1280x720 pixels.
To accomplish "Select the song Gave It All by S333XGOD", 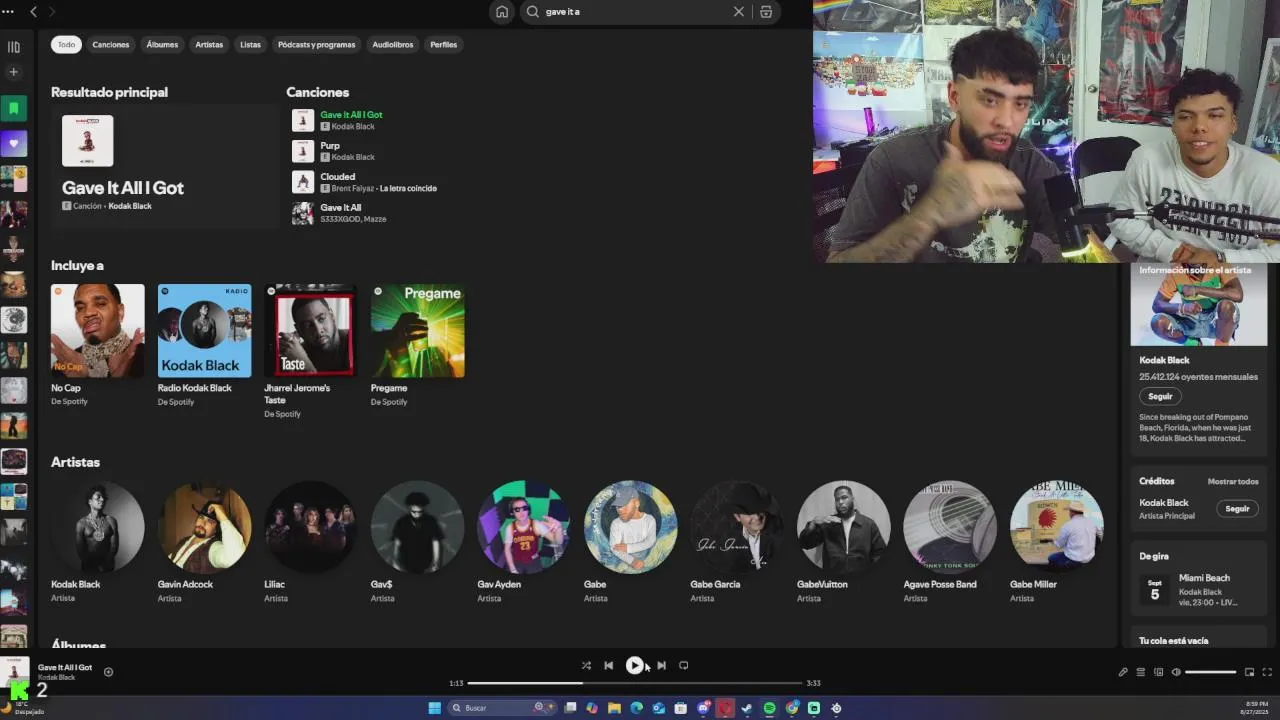I will click(x=340, y=208).
